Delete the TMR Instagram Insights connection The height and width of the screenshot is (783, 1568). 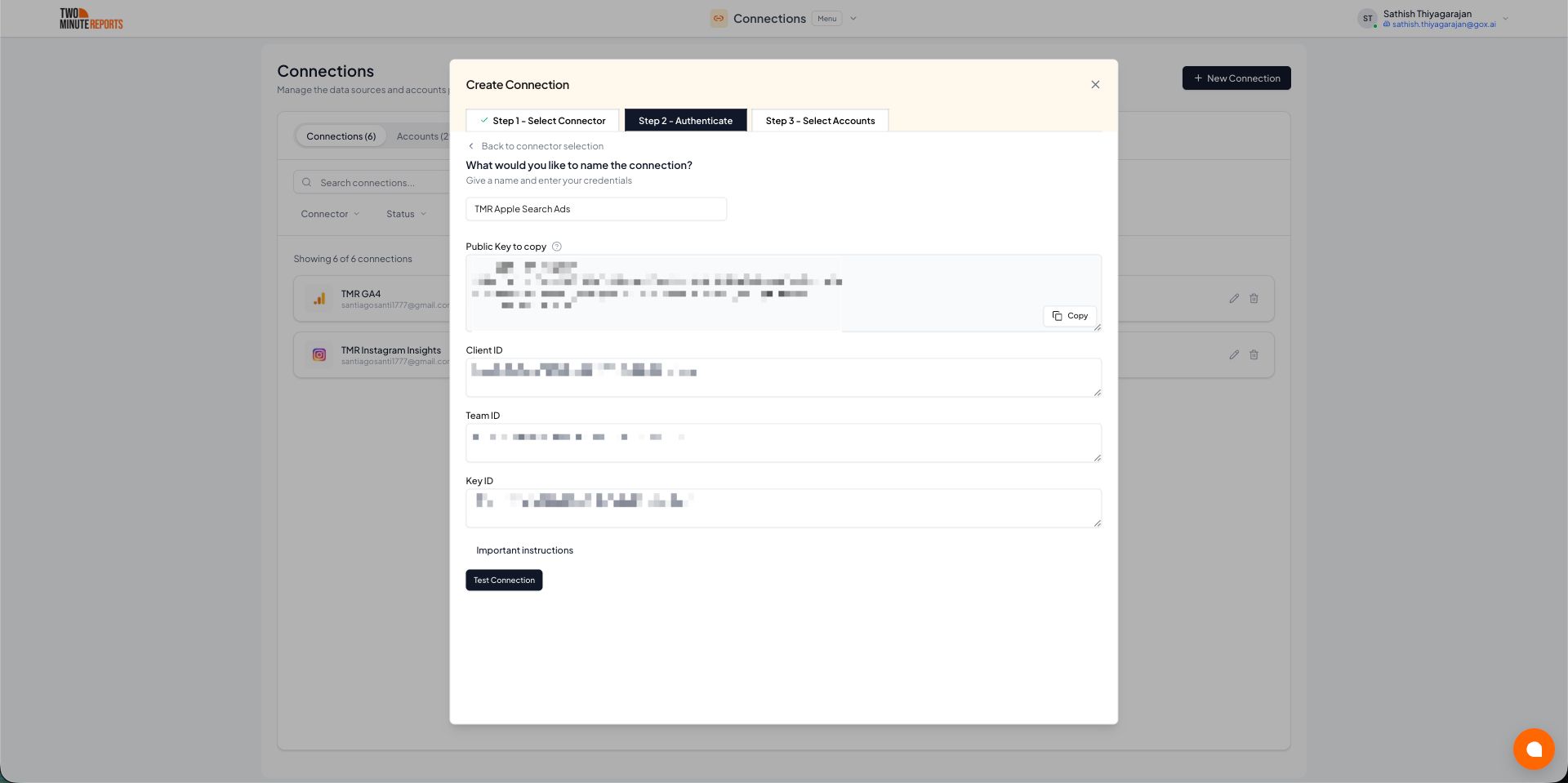coord(1254,355)
